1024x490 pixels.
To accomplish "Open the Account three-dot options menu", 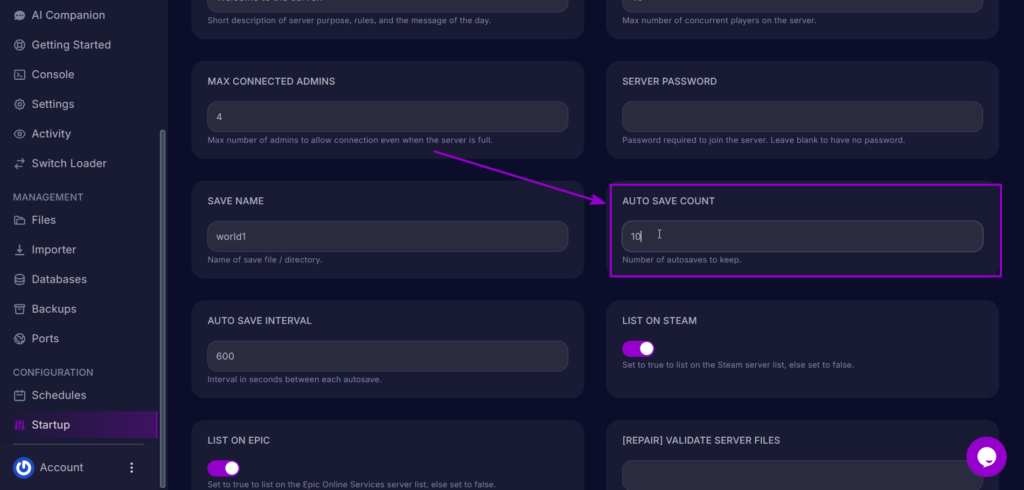I will tap(131, 468).
